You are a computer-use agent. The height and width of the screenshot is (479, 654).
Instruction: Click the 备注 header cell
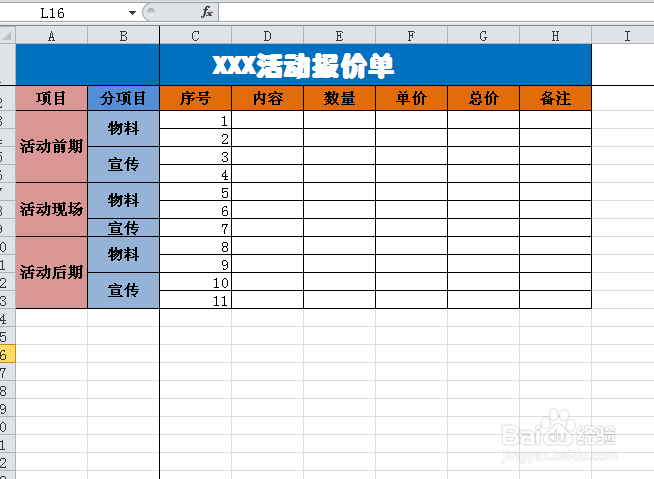tap(555, 98)
